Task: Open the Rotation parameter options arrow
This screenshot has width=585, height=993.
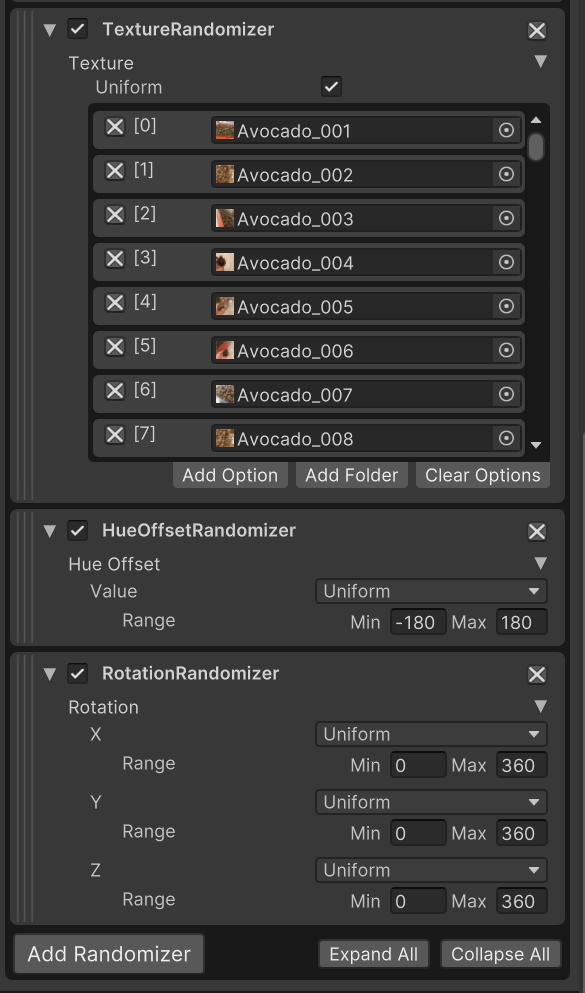Action: click(540, 706)
